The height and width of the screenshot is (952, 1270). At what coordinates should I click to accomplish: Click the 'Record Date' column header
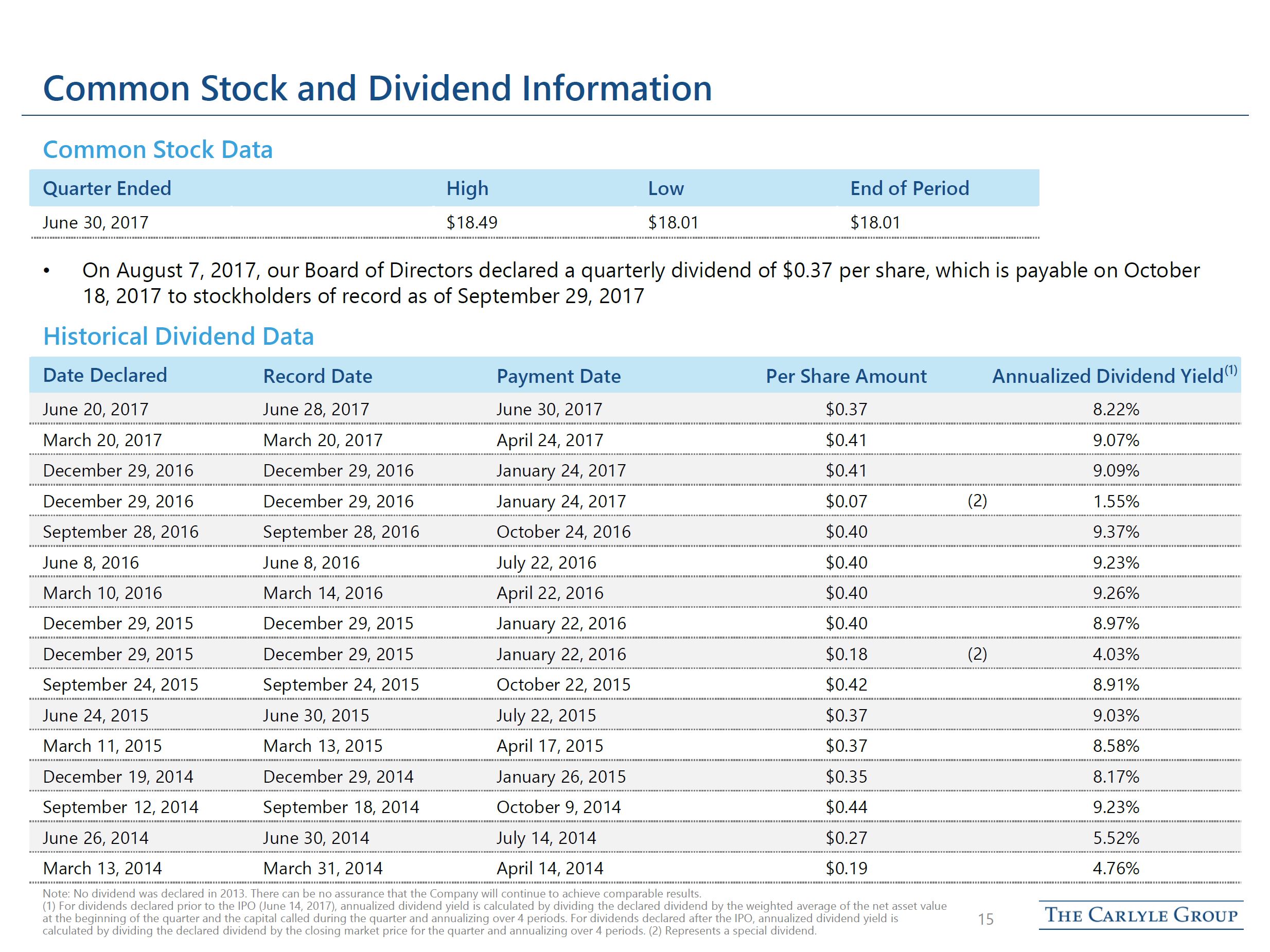coord(318,376)
